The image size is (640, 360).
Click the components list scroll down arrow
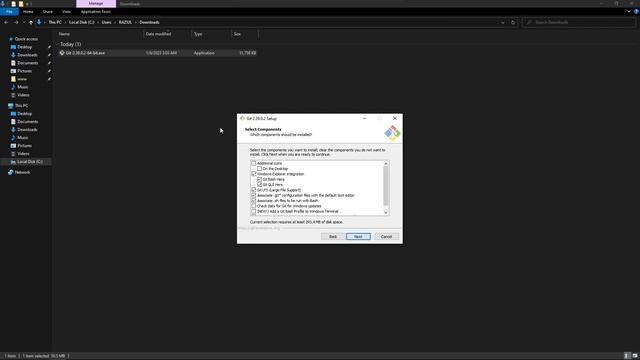click(386, 212)
